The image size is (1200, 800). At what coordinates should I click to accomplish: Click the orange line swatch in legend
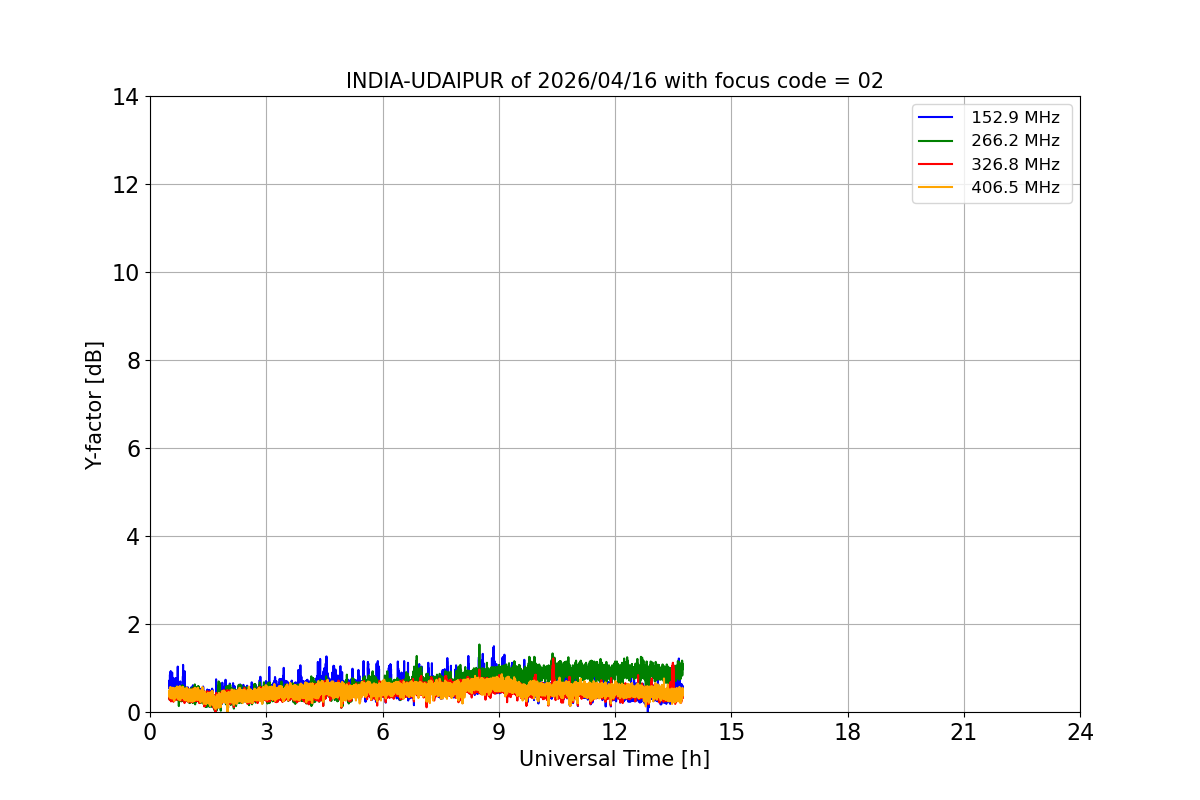pyautogui.click(x=937, y=187)
